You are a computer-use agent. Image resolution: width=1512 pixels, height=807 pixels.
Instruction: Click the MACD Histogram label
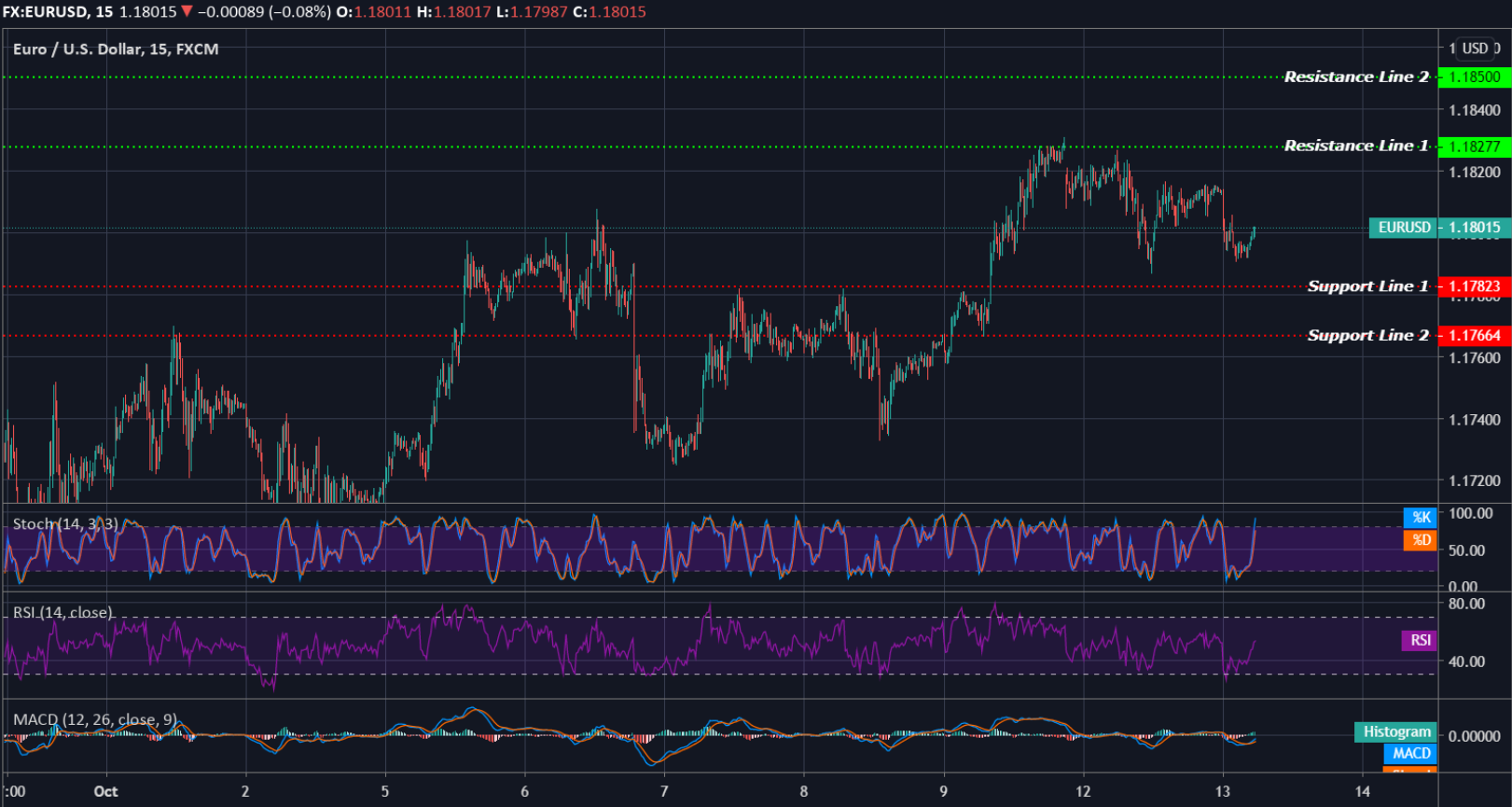click(x=1396, y=731)
